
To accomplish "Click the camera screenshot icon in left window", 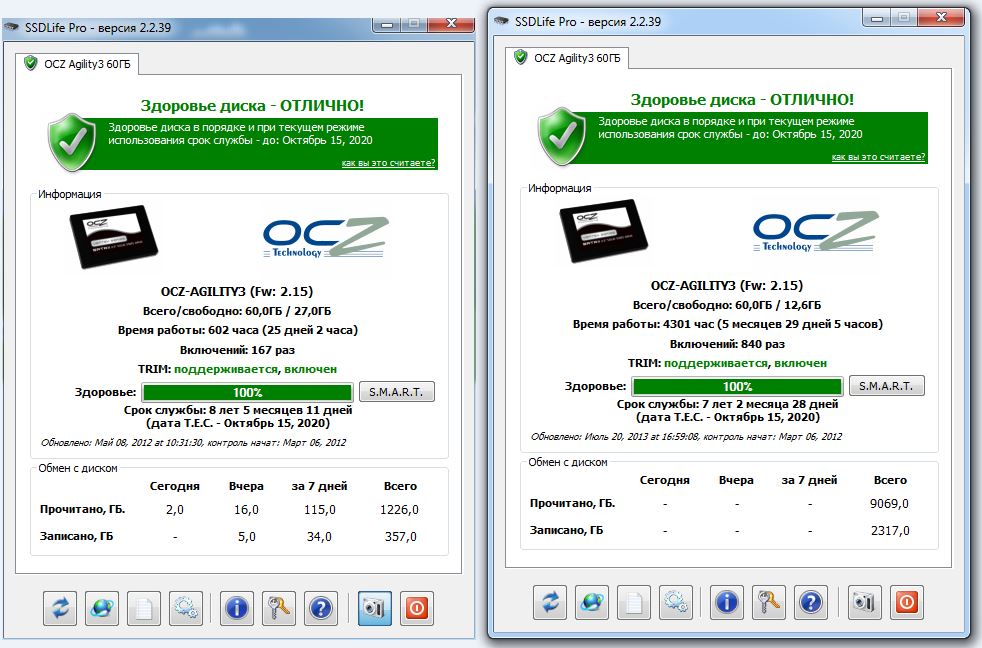I will [375, 608].
